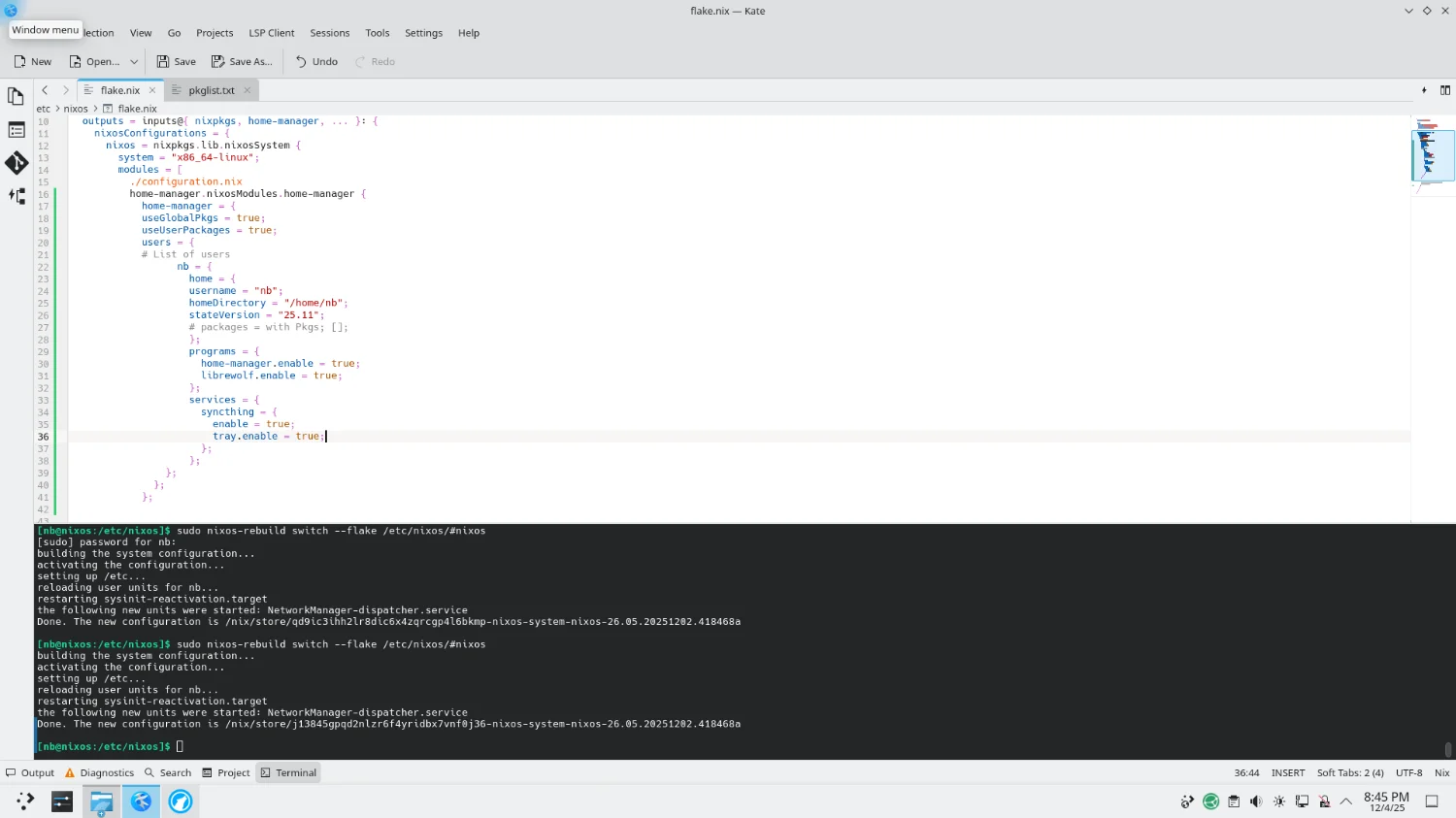Image resolution: width=1456 pixels, height=818 pixels.
Task: Click the split view icon top right
Action: [1444, 90]
